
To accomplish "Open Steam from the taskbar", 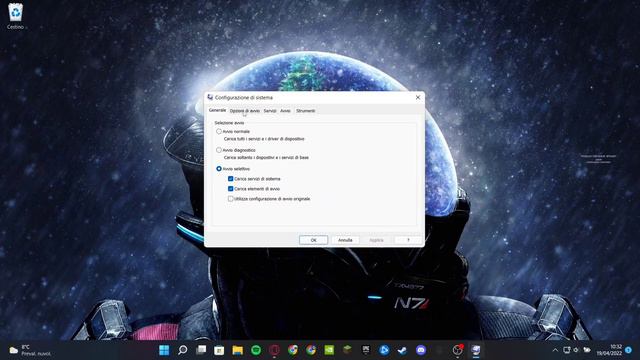I will [402, 350].
